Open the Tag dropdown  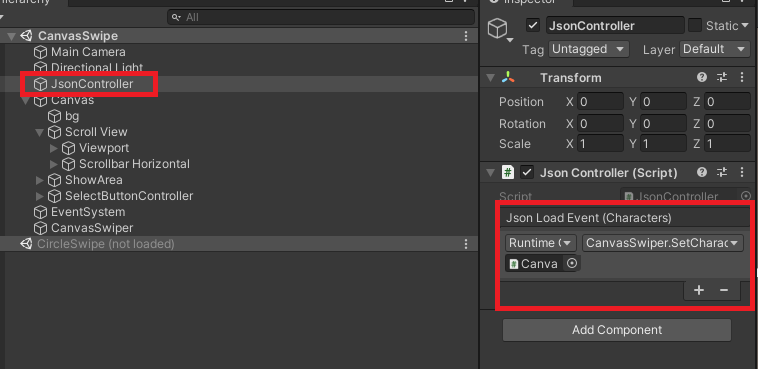point(588,49)
